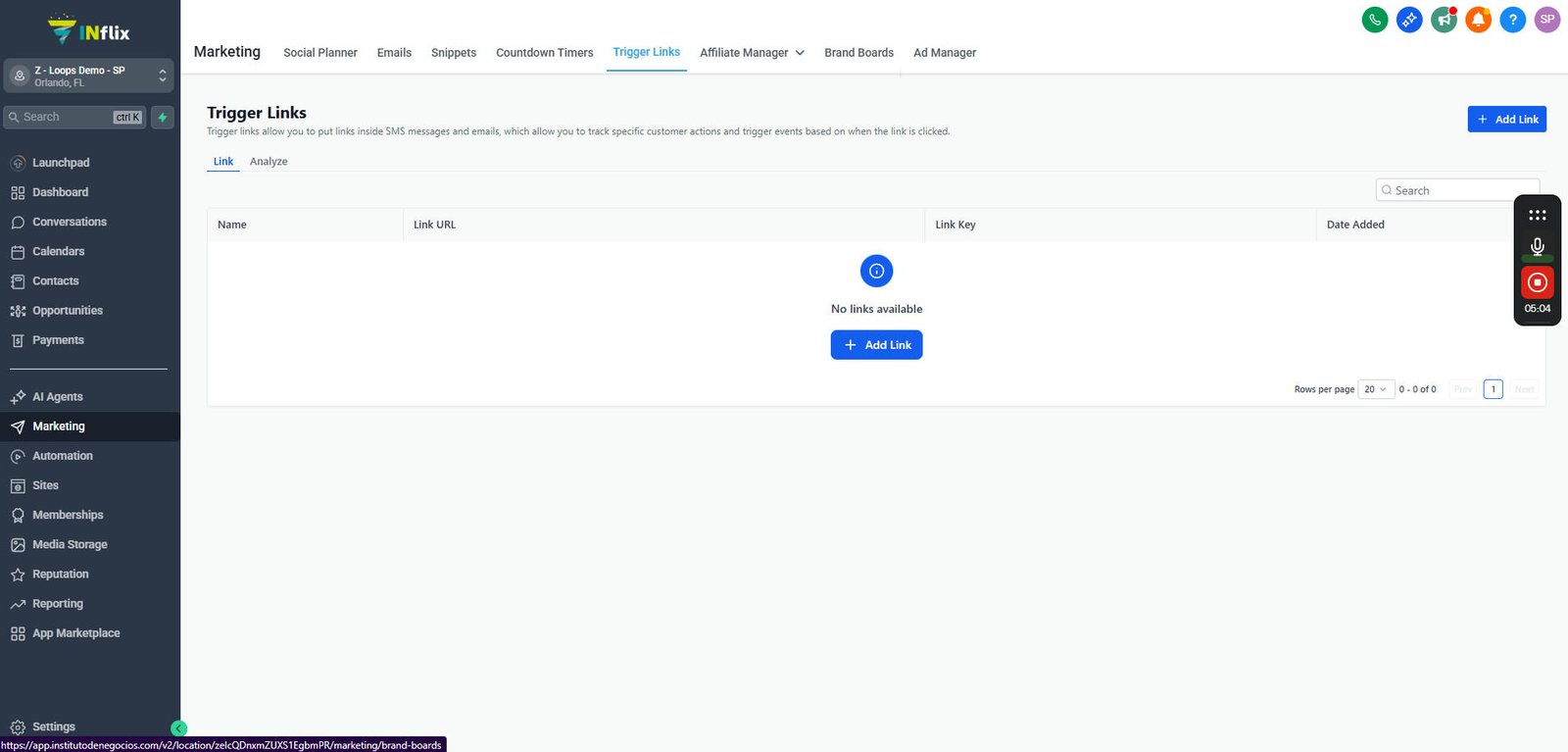Expand the Affiliate Manager dropdown
Image resolution: width=1568 pixels, height=752 pixels.
click(752, 53)
